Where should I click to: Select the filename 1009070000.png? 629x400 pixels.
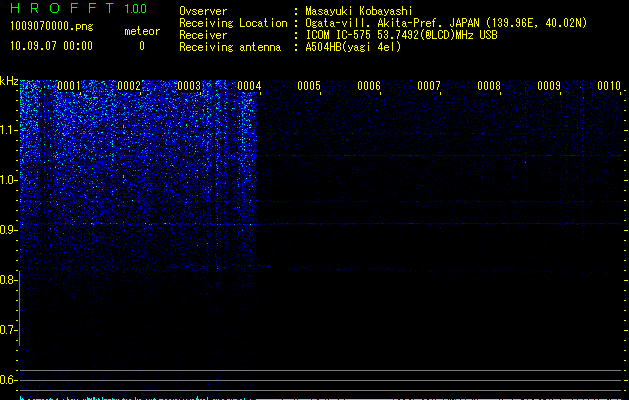[52, 27]
